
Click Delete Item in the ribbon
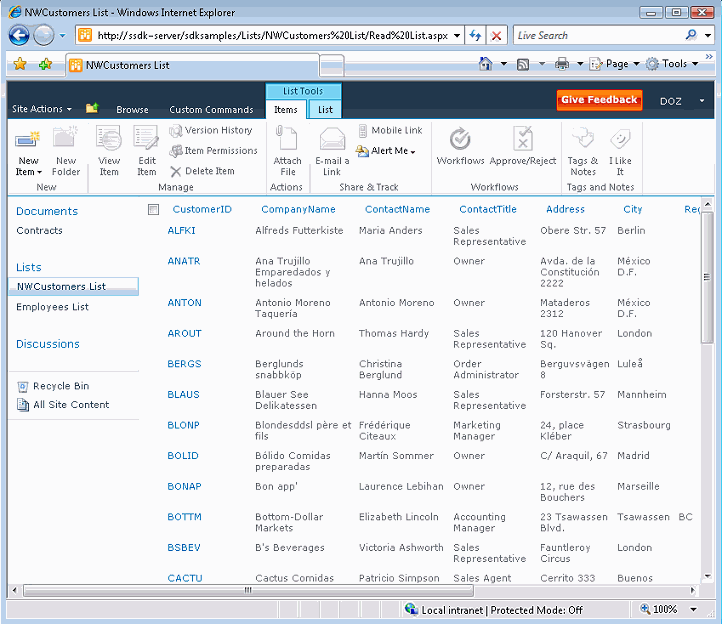202,171
